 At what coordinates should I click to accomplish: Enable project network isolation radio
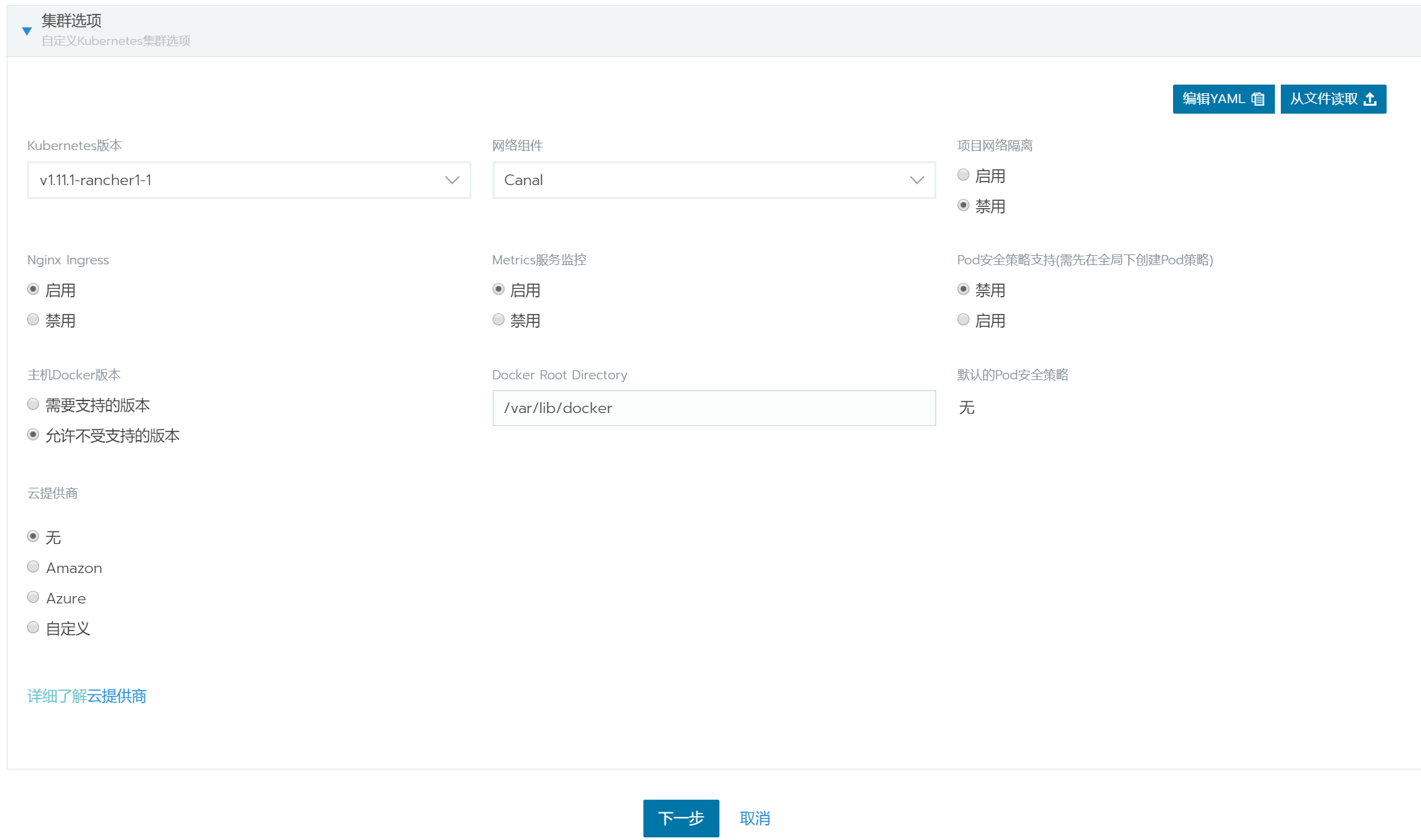pyautogui.click(x=963, y=175)
